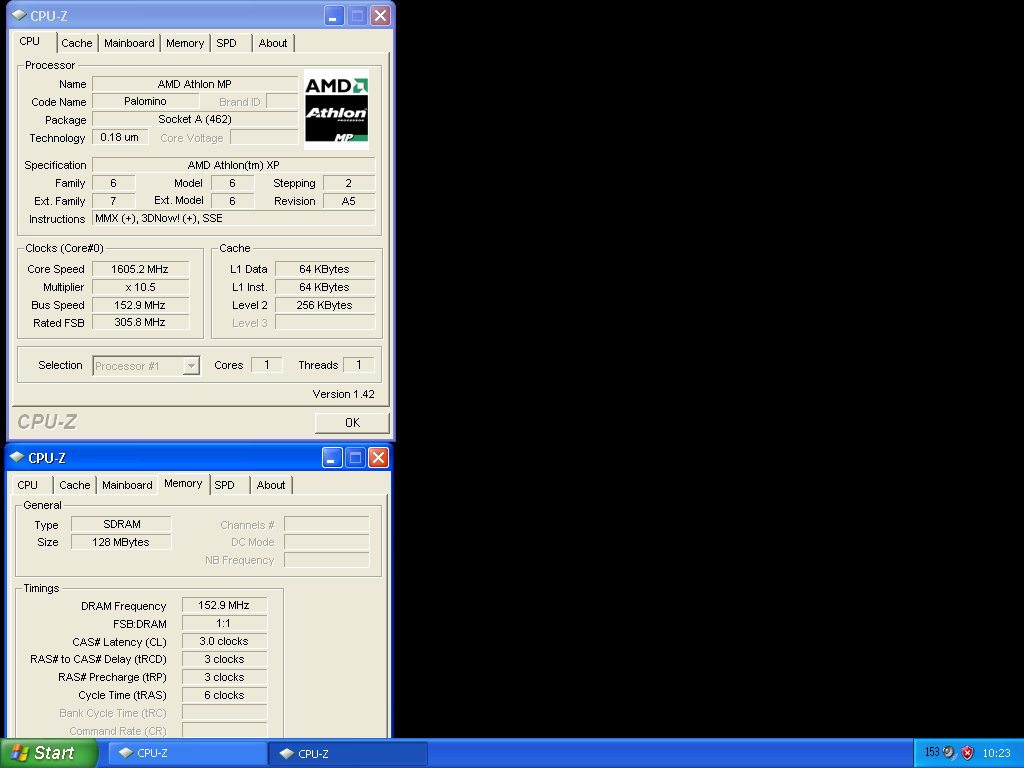Activate second CPU-Z taskbar button
1024x768 pixels.
[x=348, y=753]
